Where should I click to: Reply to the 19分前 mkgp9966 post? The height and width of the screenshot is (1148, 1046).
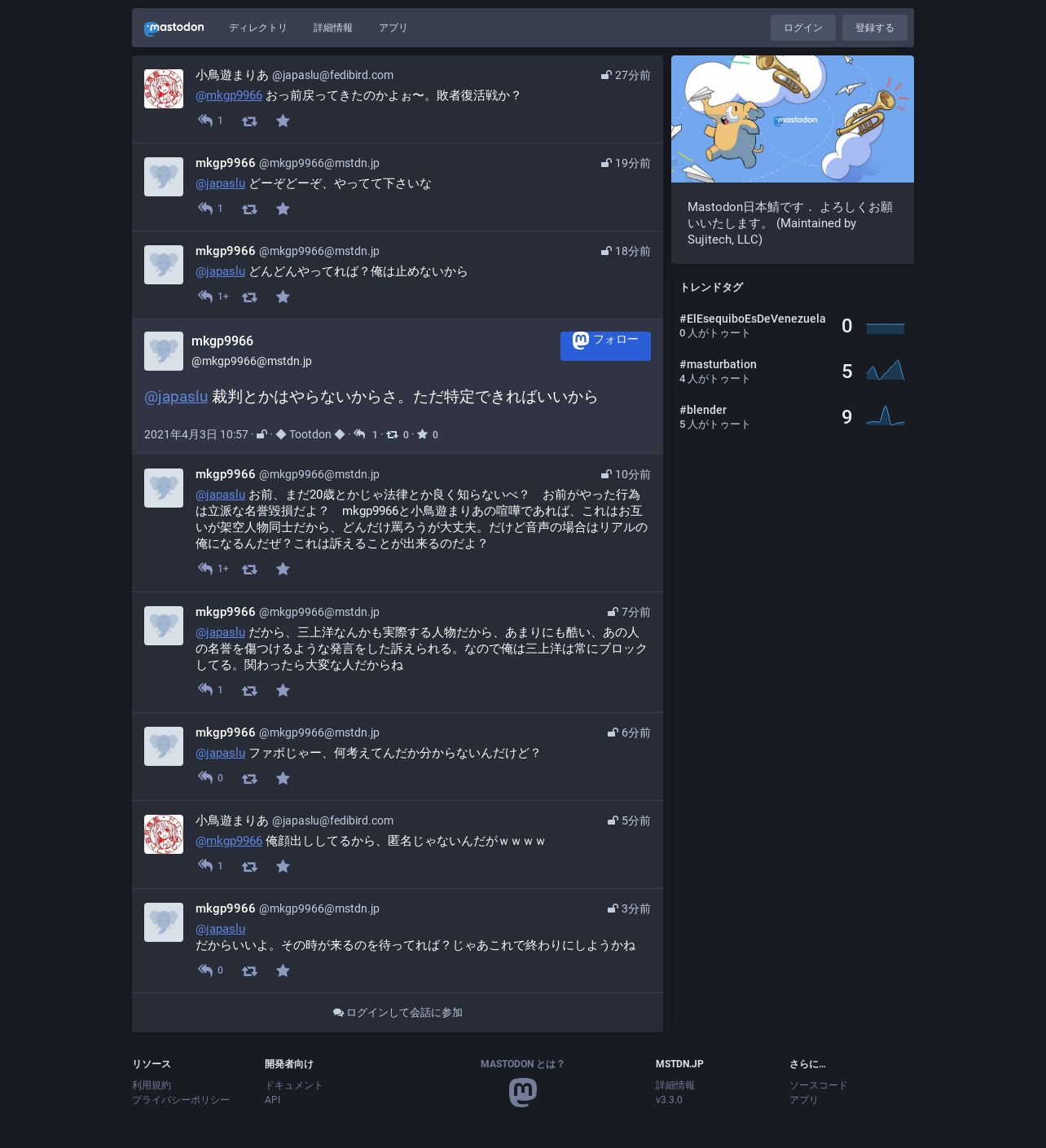[205, 209]
